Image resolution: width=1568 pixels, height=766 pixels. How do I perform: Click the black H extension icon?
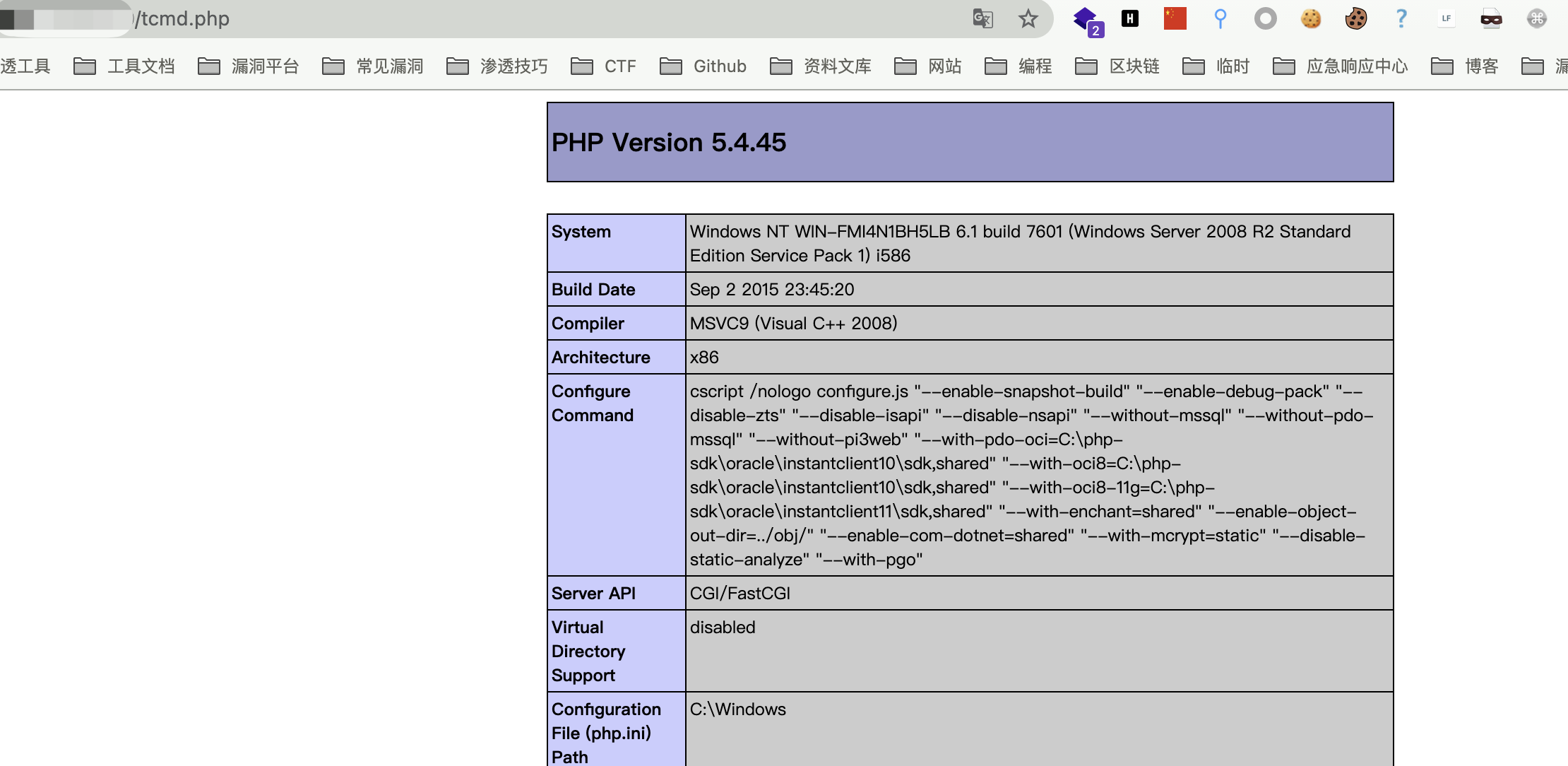pos(1130,18)
